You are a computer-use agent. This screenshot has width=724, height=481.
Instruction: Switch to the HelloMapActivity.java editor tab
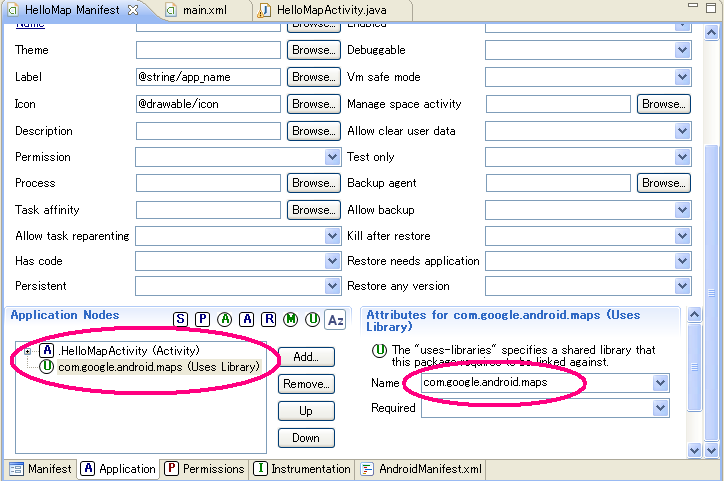[332, 10]
